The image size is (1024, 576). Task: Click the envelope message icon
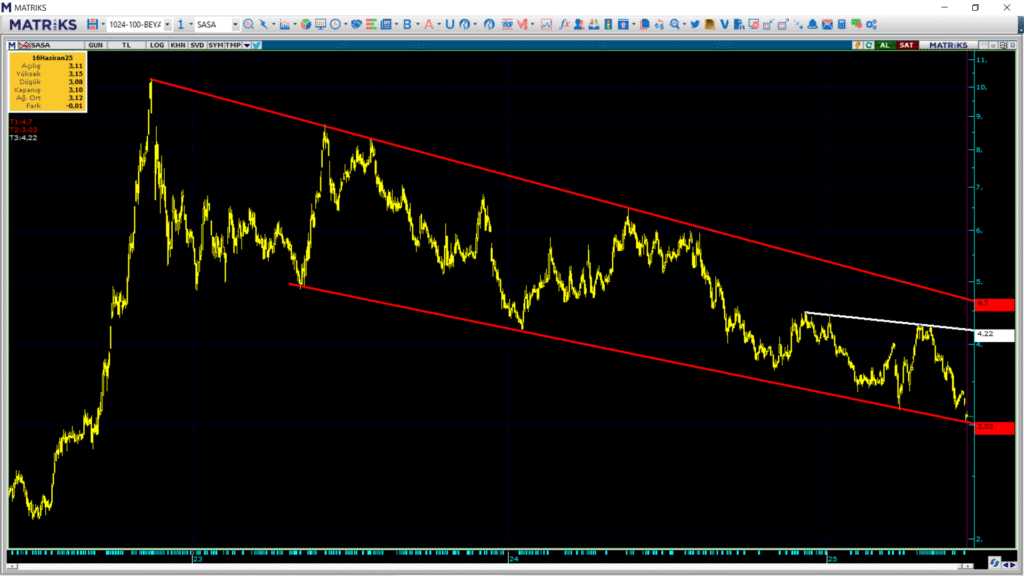coord(828,24)
